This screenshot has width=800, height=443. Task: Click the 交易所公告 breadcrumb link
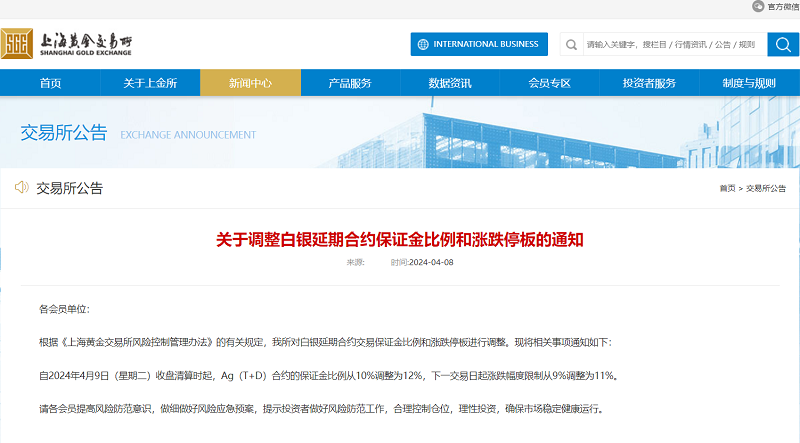(x=766, y=188)
